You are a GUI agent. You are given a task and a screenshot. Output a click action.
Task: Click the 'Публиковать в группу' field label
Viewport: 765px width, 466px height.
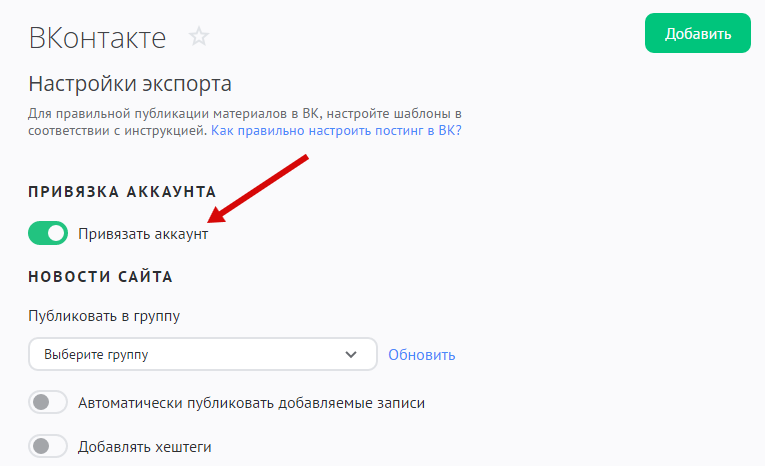click(104, 316)
